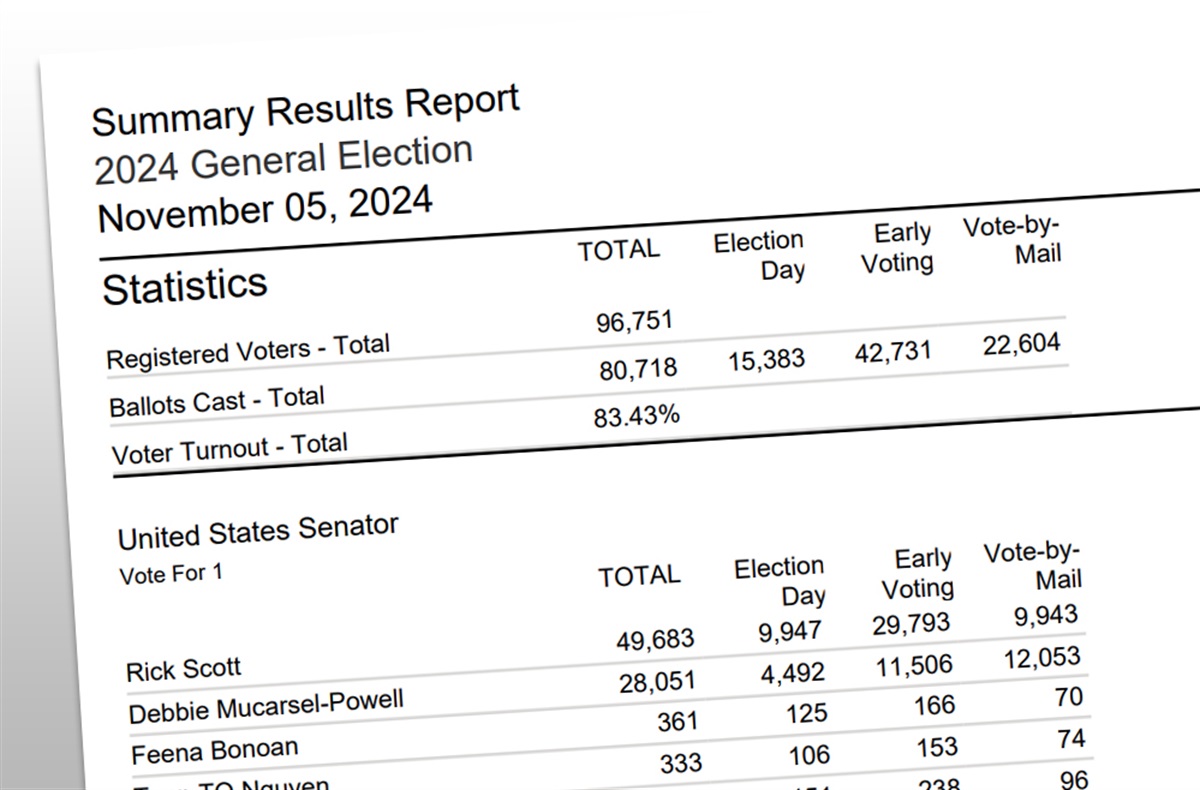The image size is (1200, 790).
Task: Click the date "November 05, 2024"
Action: click(x=265, y=209)
